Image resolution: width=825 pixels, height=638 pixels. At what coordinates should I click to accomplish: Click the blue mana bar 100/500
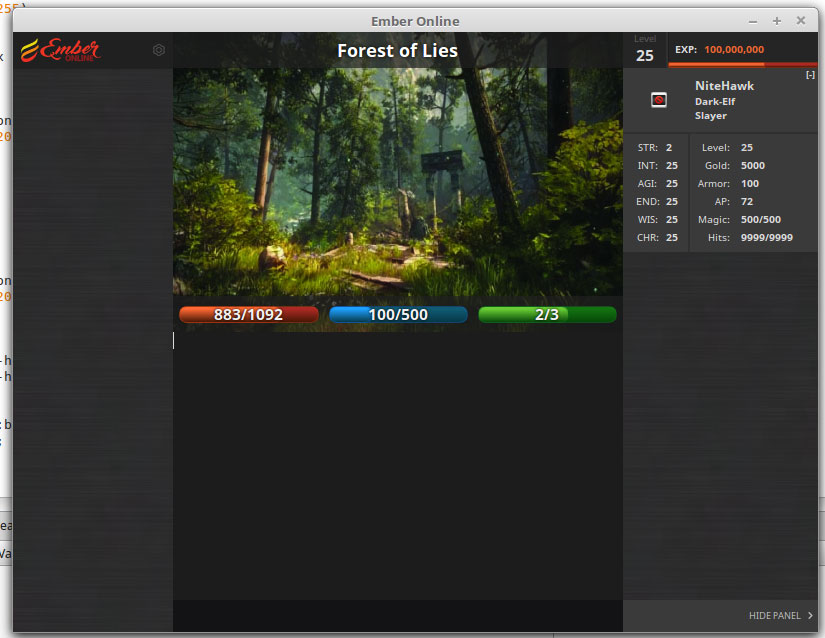pos(398,315)
